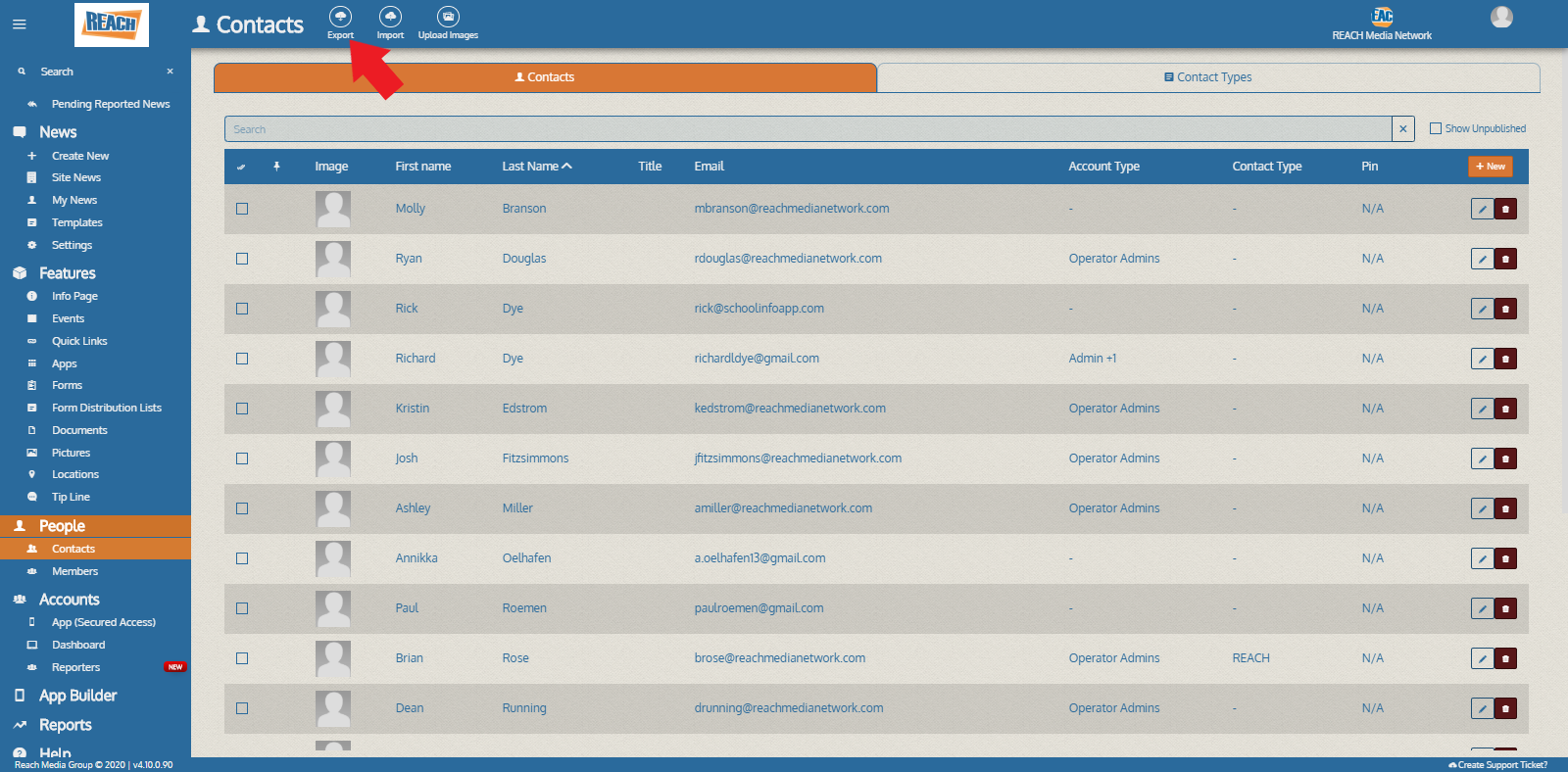This screenshot has height=772, width=1568.
Task: Open the user profile avatar
Action: 1501,17
